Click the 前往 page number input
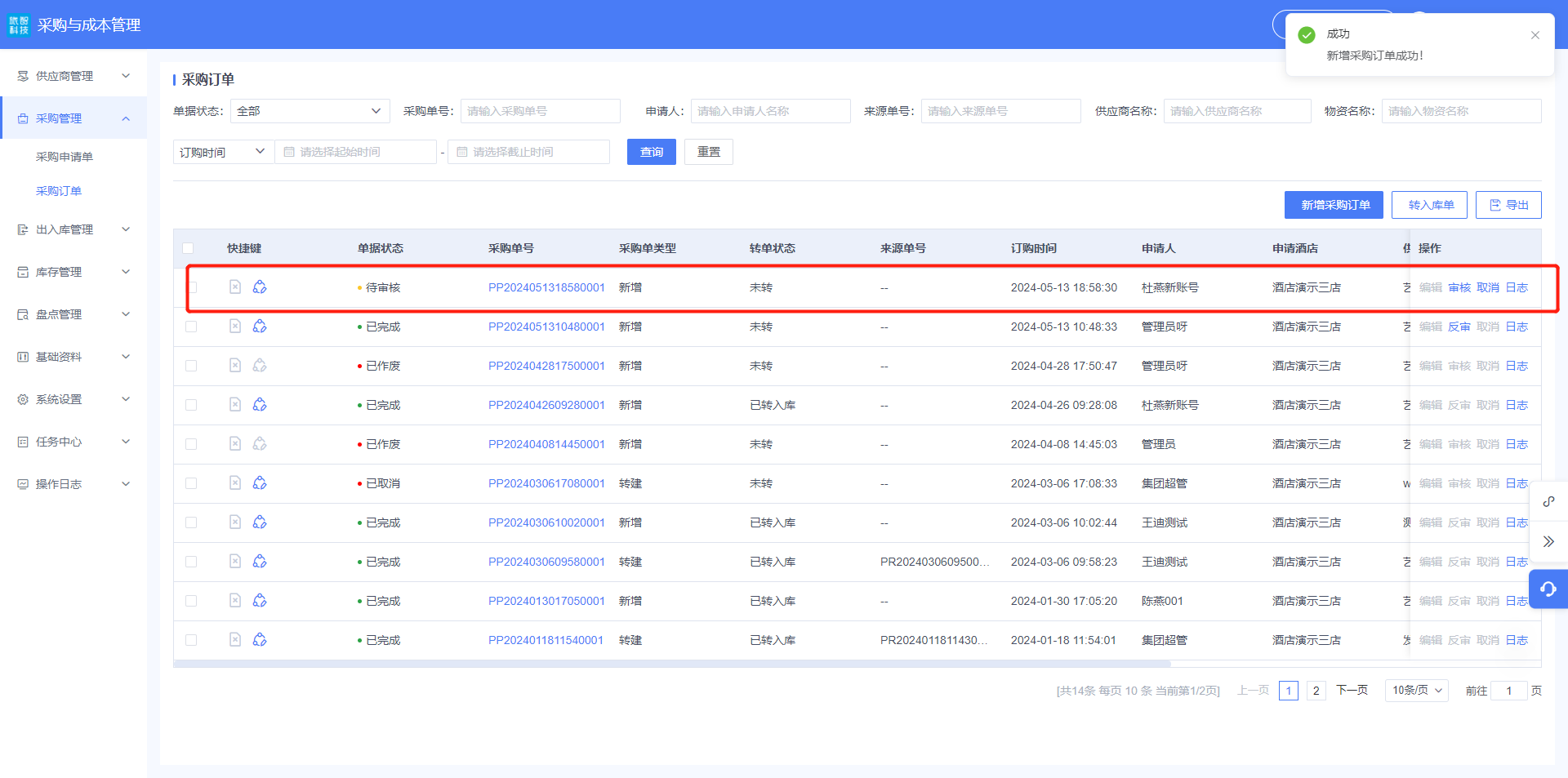The width and height of the screenshot is (1568, 778). coord(1508,691)
